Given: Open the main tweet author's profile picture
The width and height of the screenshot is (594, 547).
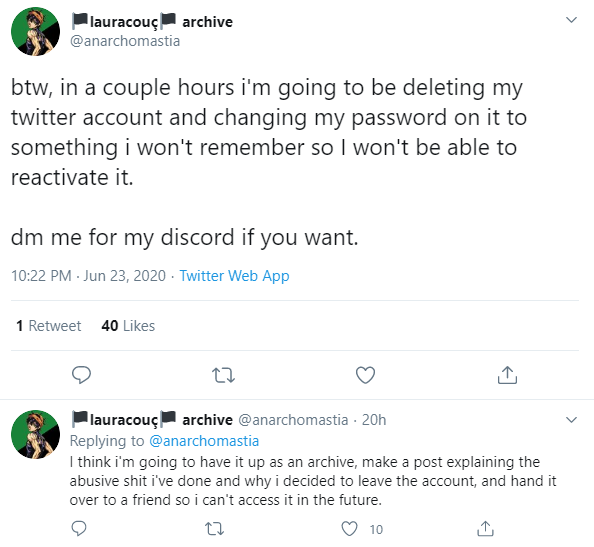Looking at the screenshot, I should pos(36,31).
